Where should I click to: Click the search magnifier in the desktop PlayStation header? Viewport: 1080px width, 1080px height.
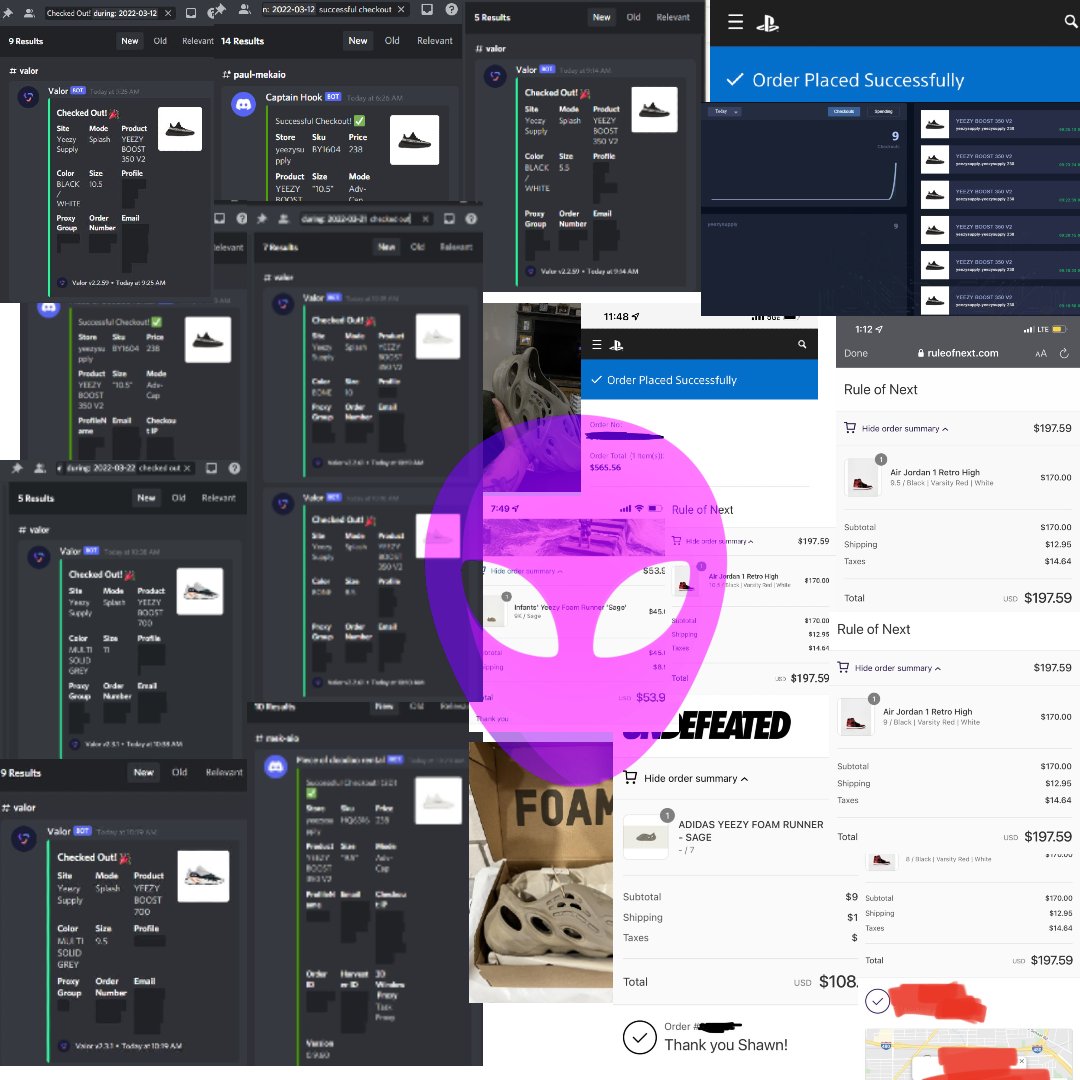click(1070, 22)
